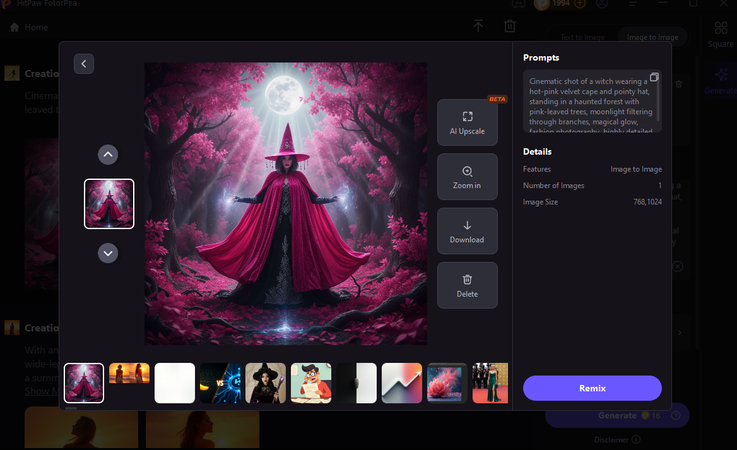The image size is (737, 450).
Task: Open the rising arrow chart thumbnail
Action: coord(402,383)
